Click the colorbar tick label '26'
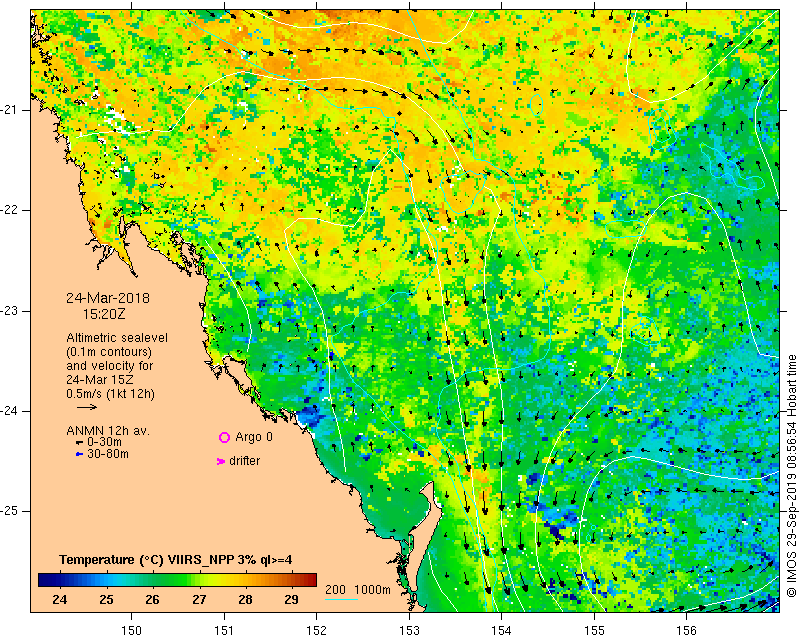Image resolution: width=800 pixels, height=640 pixels. [153, 600]
